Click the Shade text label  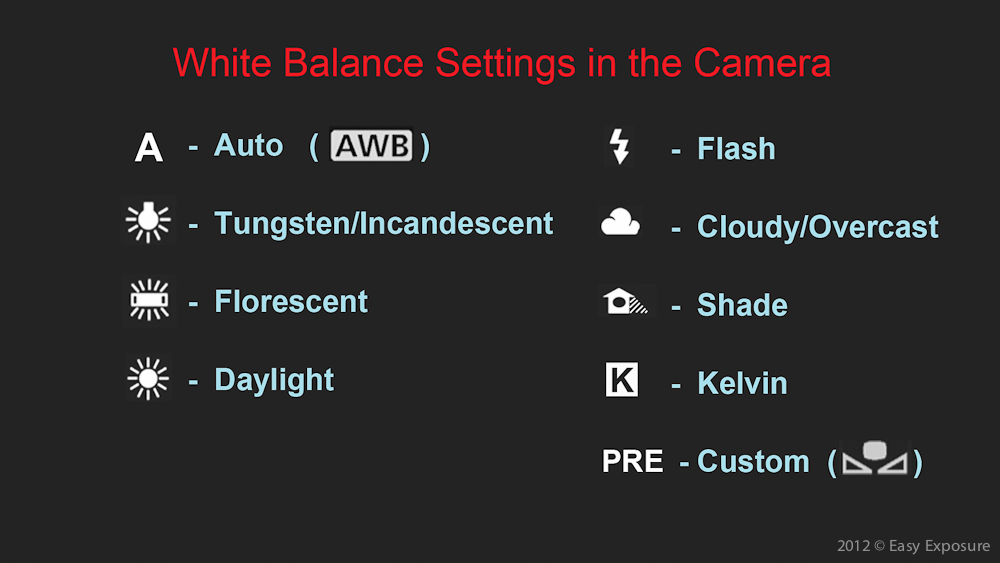click(742, 305)
